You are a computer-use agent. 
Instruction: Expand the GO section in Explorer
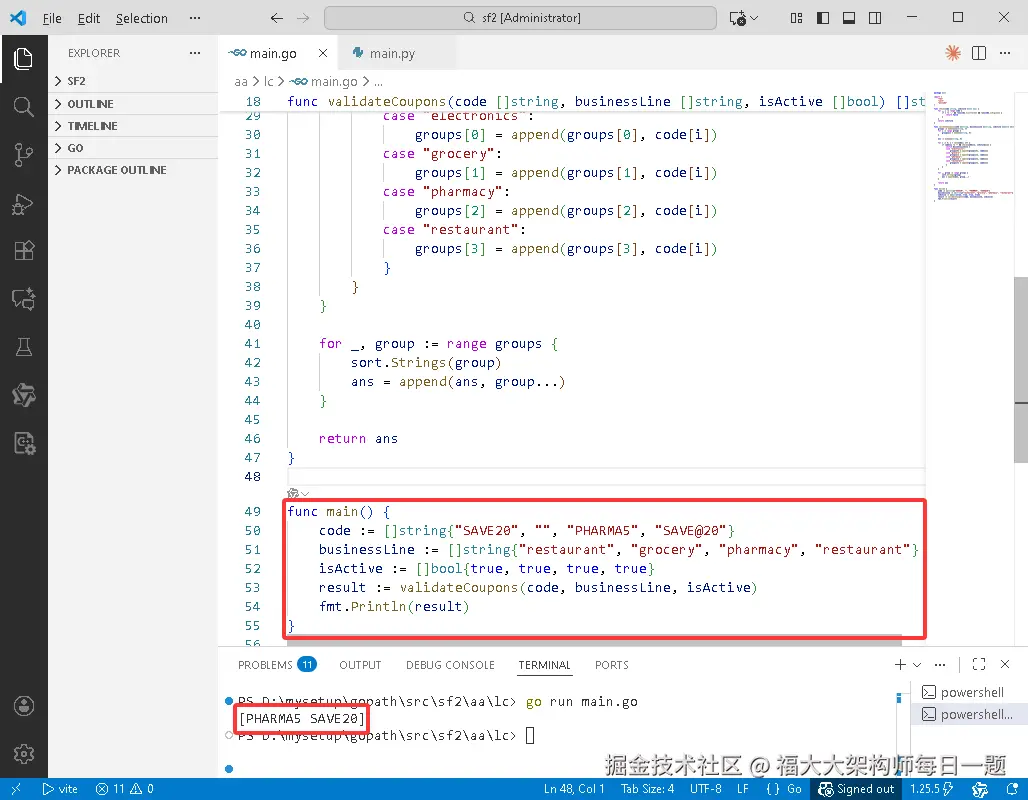[133, 148]
